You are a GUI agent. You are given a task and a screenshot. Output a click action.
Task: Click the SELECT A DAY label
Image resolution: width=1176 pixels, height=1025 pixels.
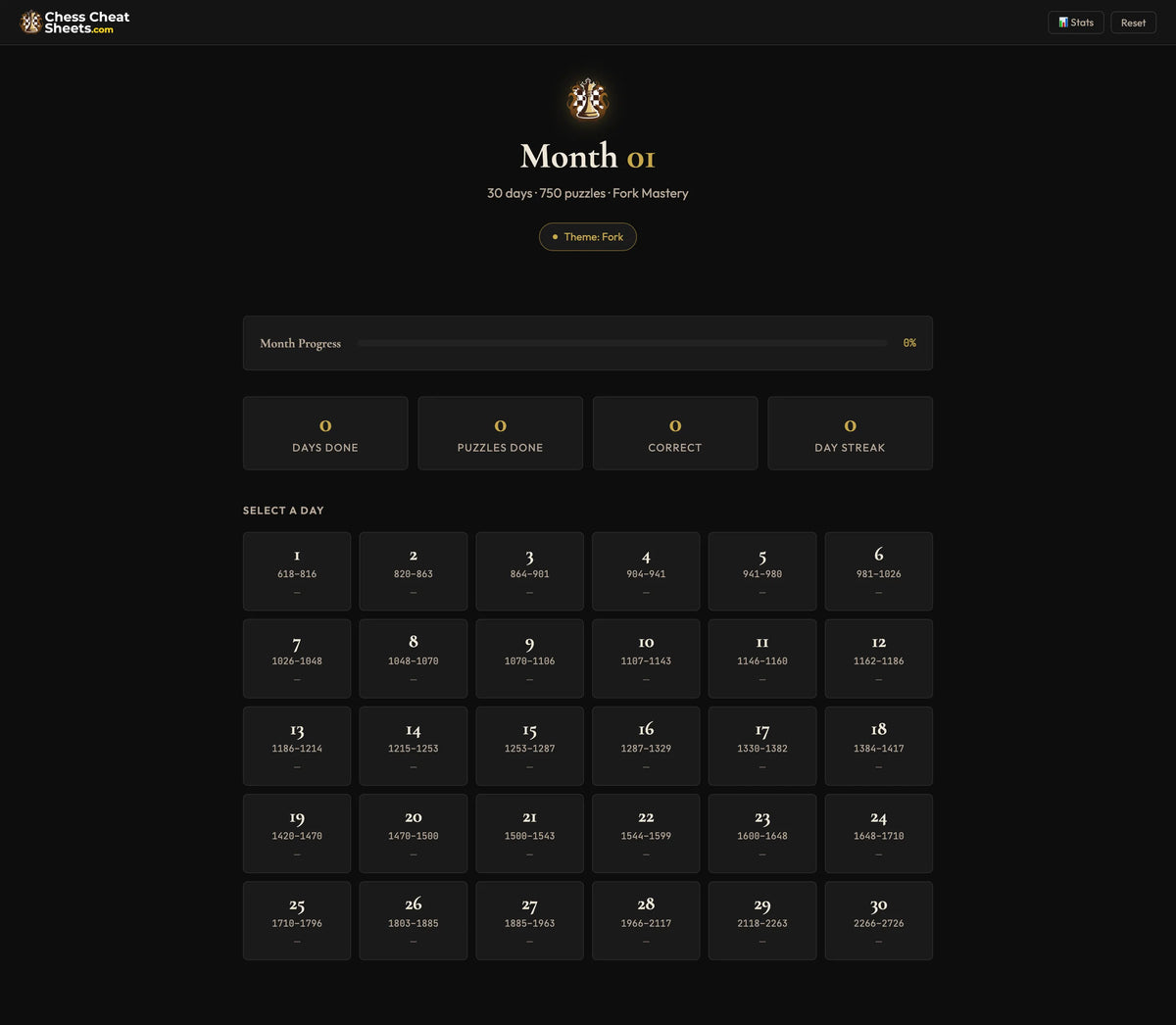click(x=283, y=511)
